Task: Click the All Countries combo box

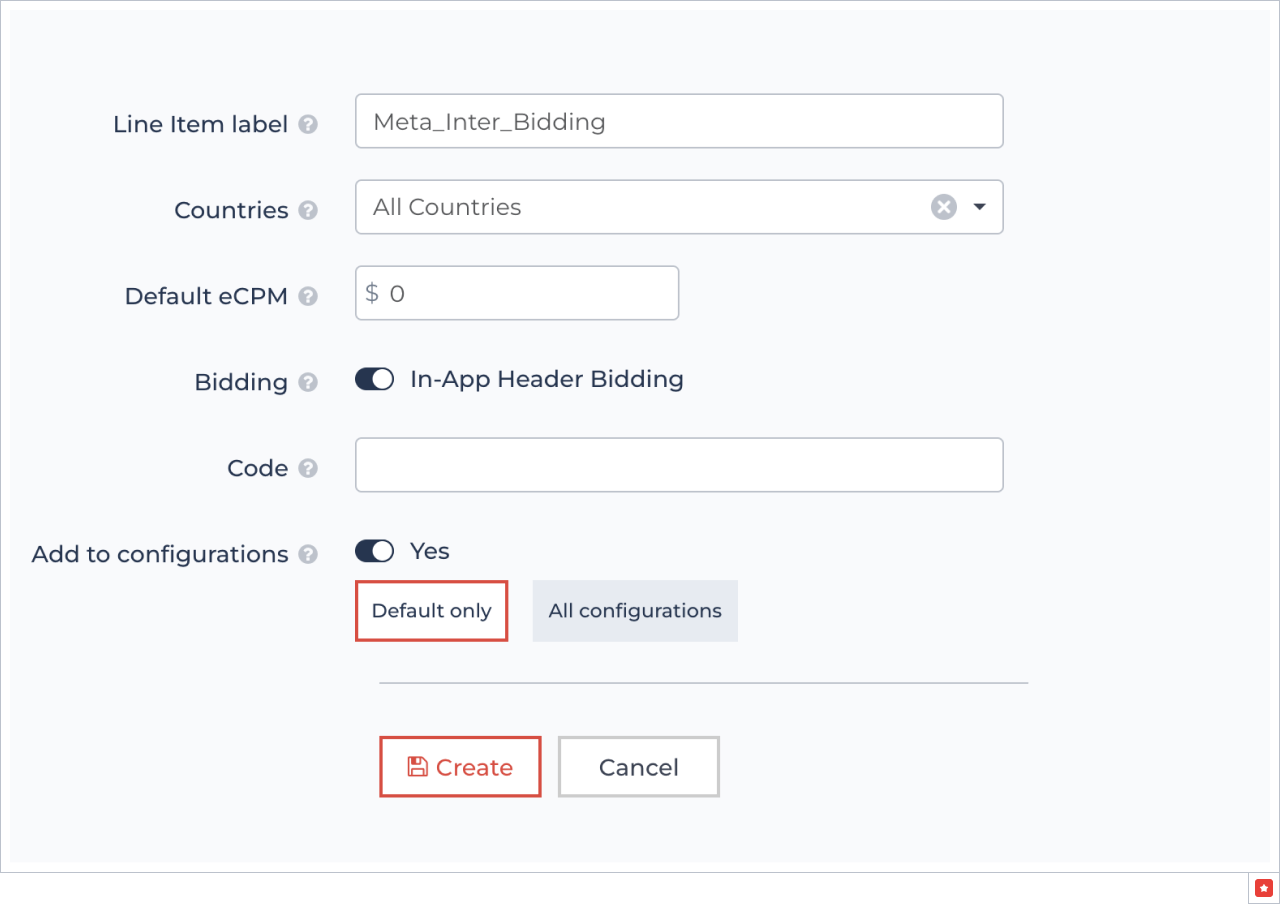Action: [x=650, y=207]
